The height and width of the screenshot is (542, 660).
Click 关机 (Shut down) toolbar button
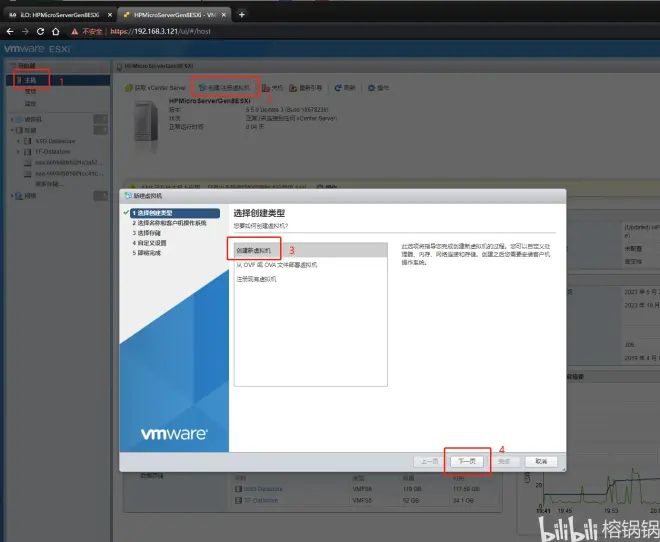point(272,88)
